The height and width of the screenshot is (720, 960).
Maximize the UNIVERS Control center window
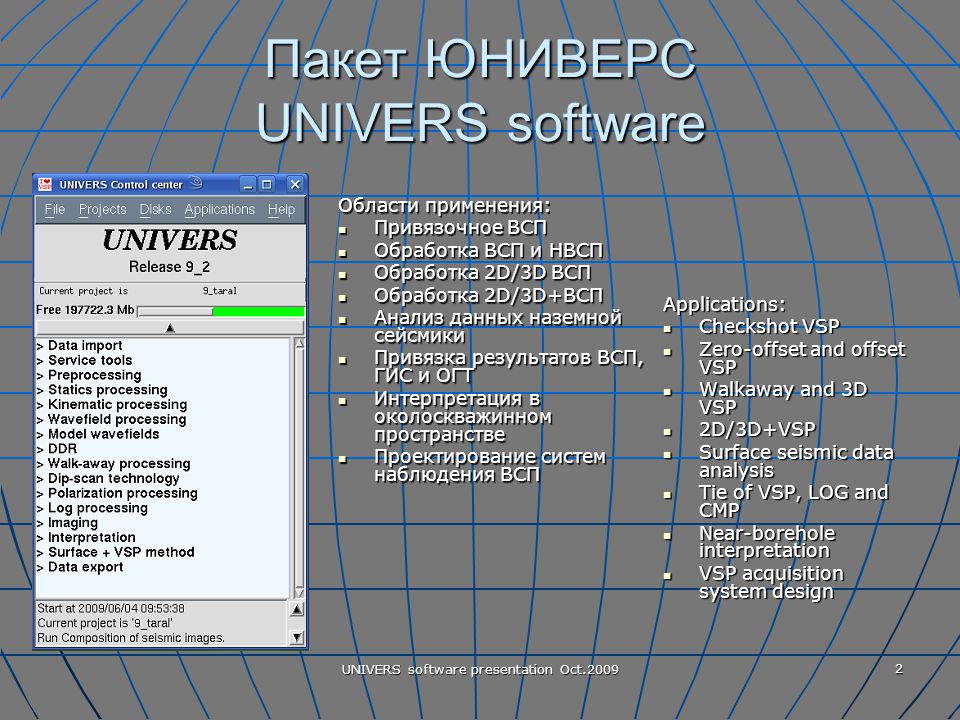[x=267, y=184]
